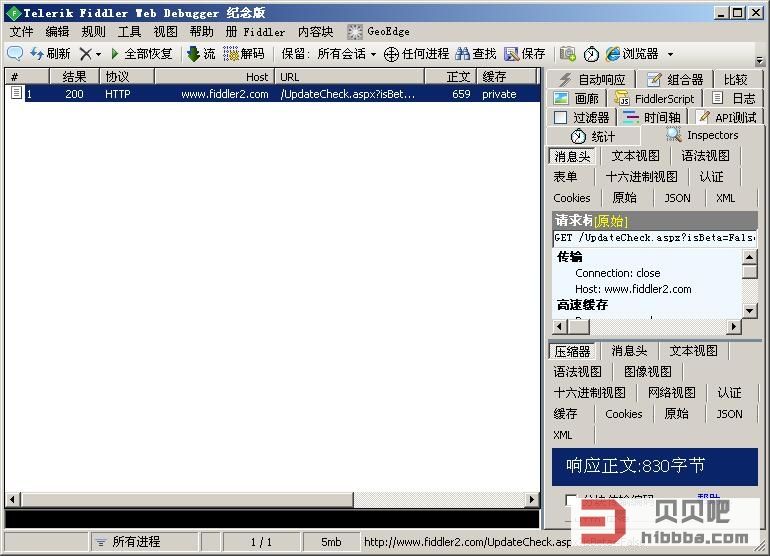
Task: Click the 浏览器 browser IE icon
Action: 613,54
